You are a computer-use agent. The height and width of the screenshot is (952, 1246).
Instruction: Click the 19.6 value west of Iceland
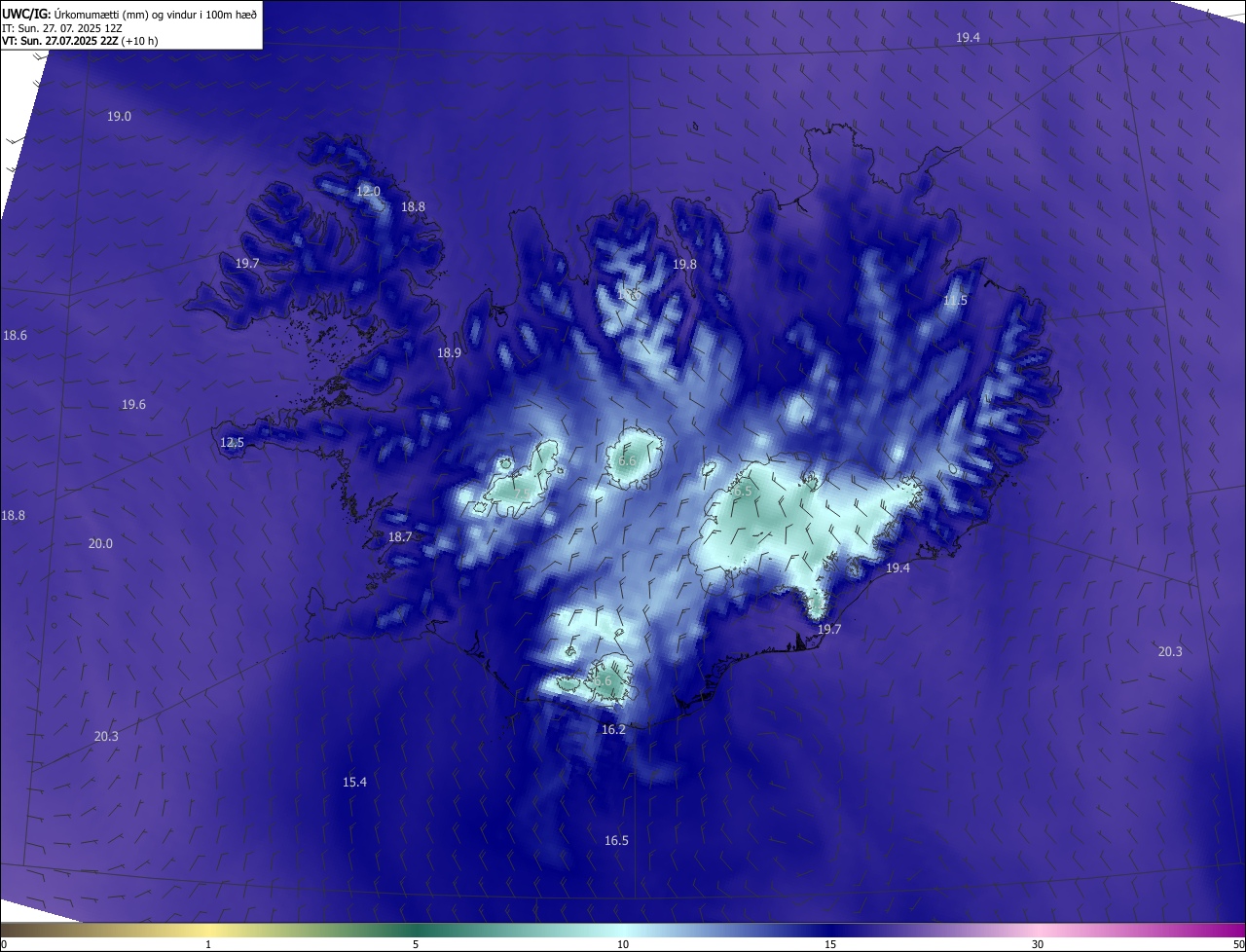pos(133,405)
